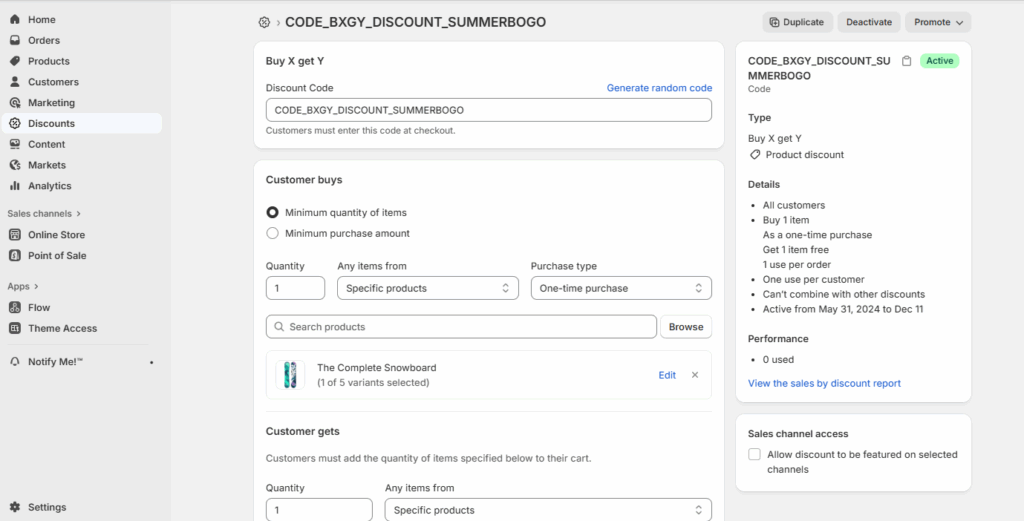This screenshot has width=1024, height=521.
Task: Open the One-time purchase dropdown
Action: click(x=621, y=288)
